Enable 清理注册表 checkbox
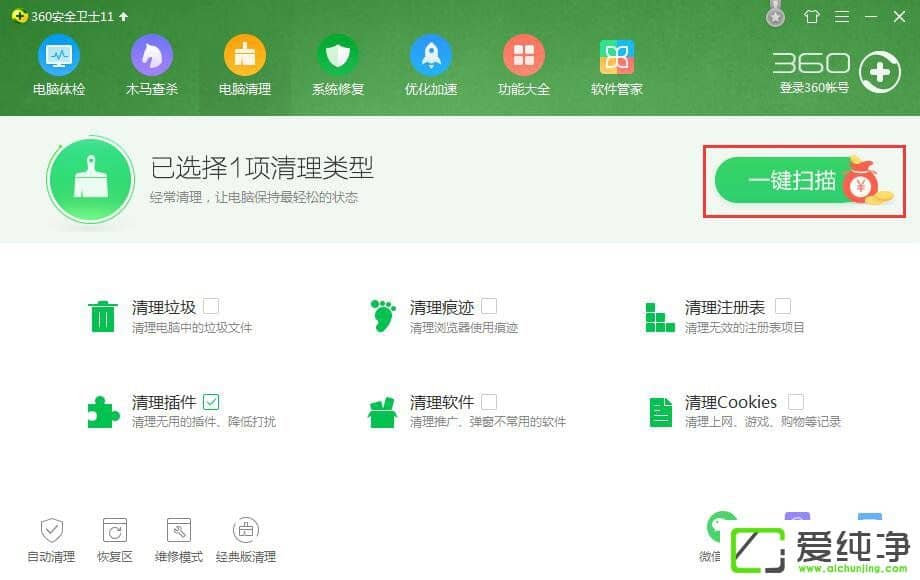 tap(783, 306)
